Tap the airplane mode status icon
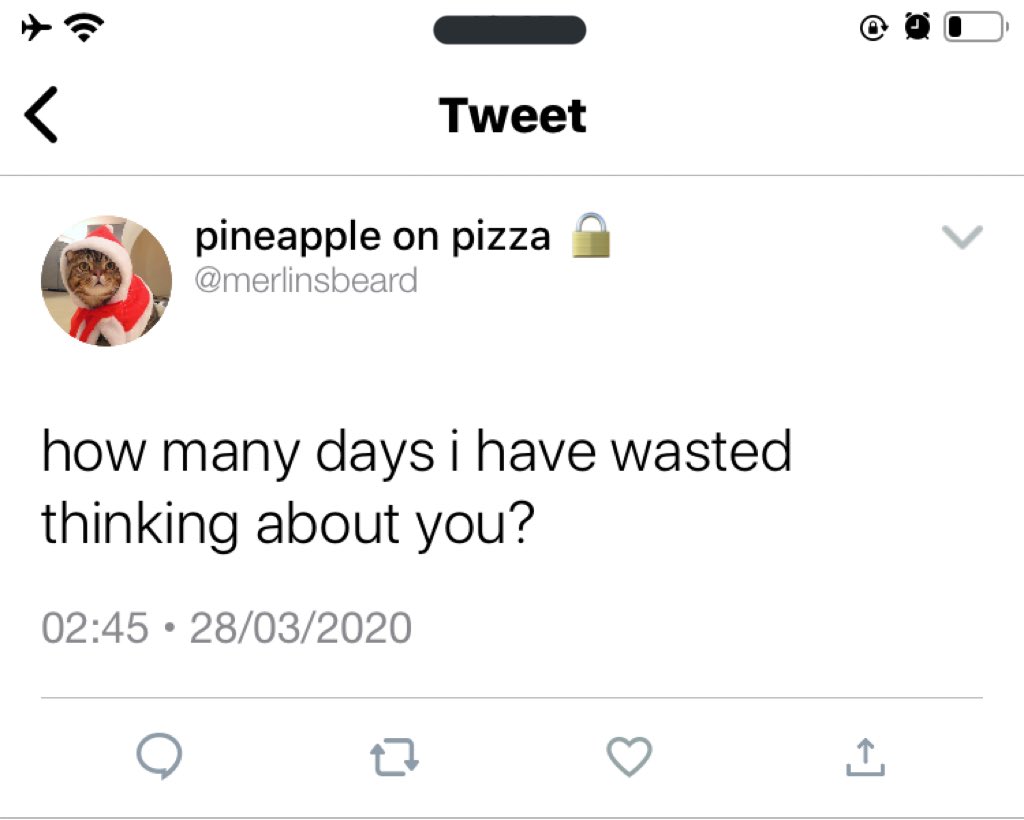Screen dimensions: 1024x820 [38, 28]
